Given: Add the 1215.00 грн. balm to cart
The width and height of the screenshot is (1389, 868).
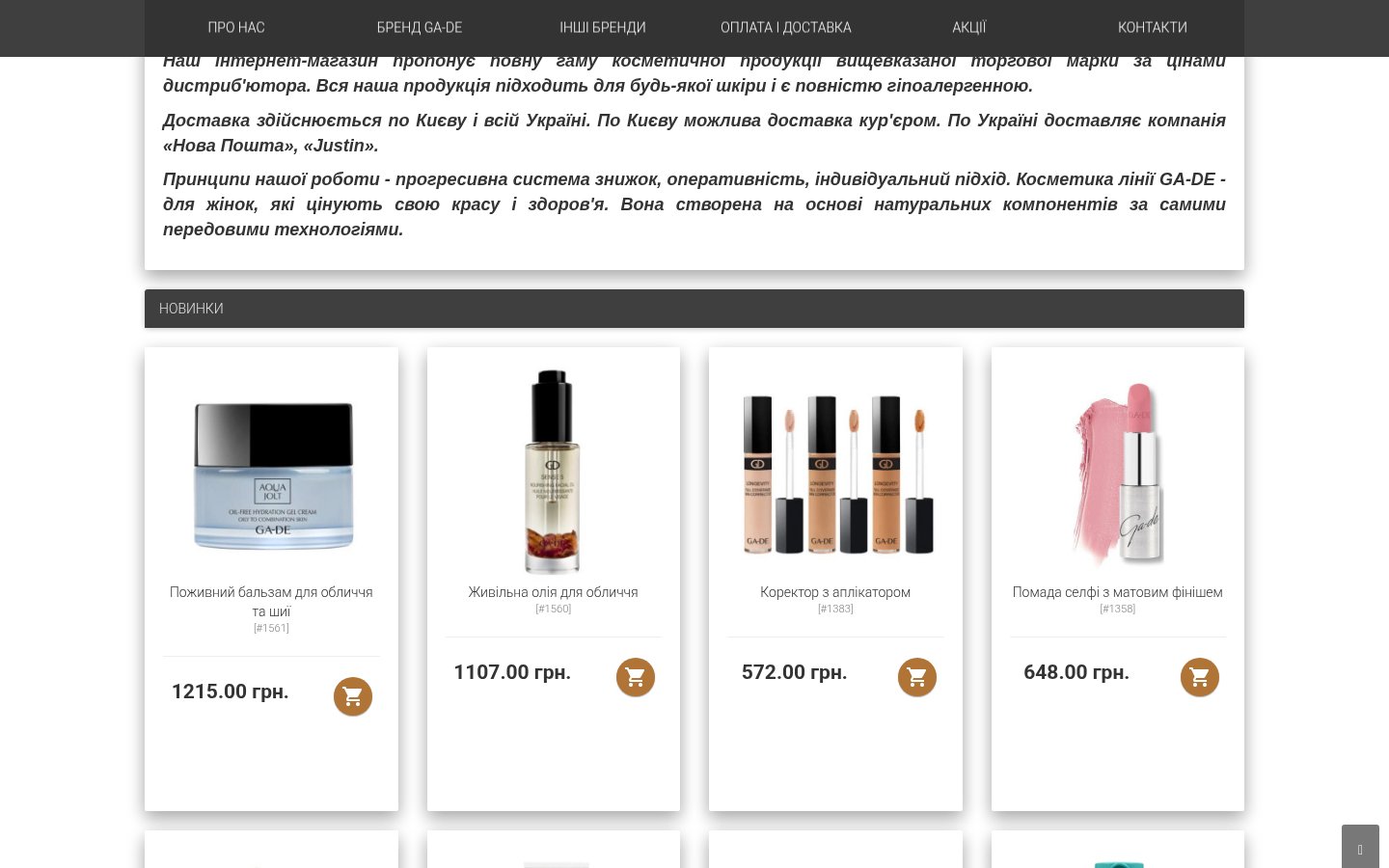Looking at the screenshot, I should 353,696.
